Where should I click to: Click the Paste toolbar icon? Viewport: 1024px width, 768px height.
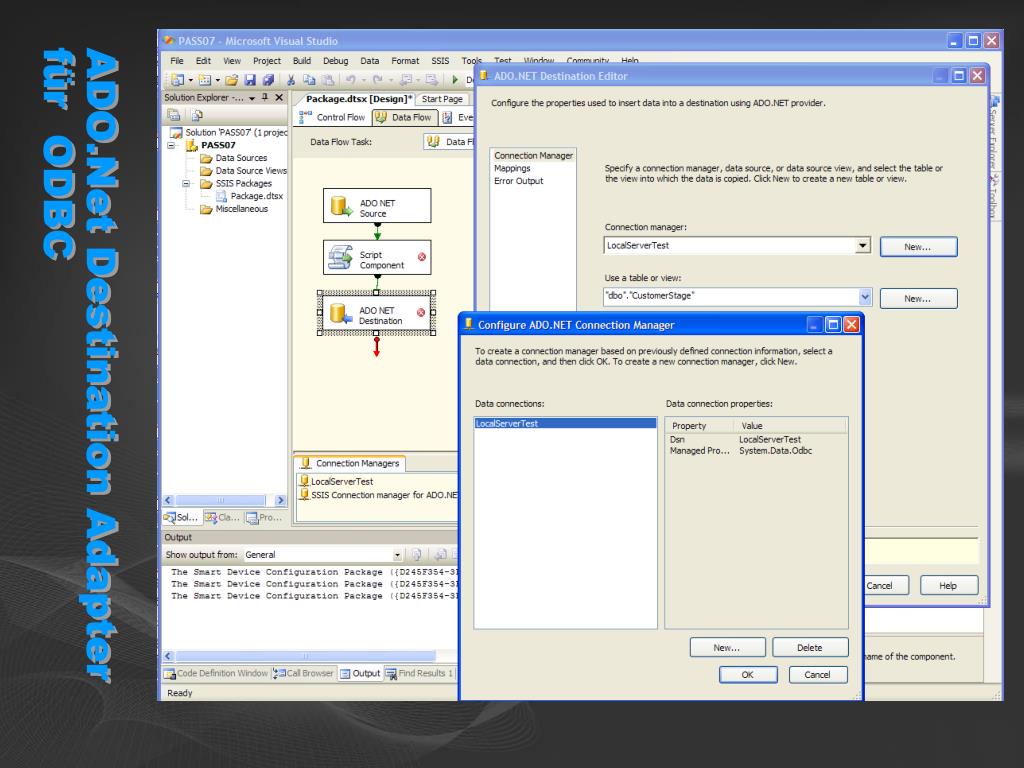coord(328,80)
